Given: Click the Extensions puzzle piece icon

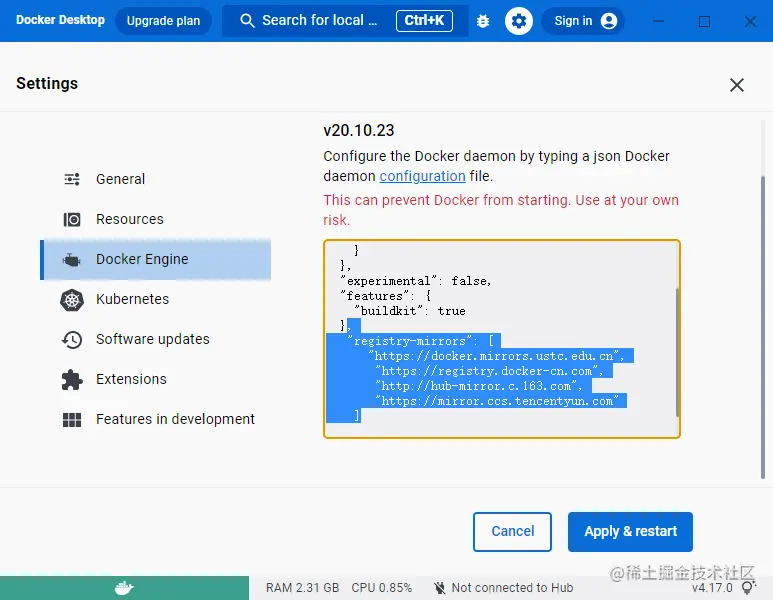Looking at the screenshot, I should click(72, 380).
